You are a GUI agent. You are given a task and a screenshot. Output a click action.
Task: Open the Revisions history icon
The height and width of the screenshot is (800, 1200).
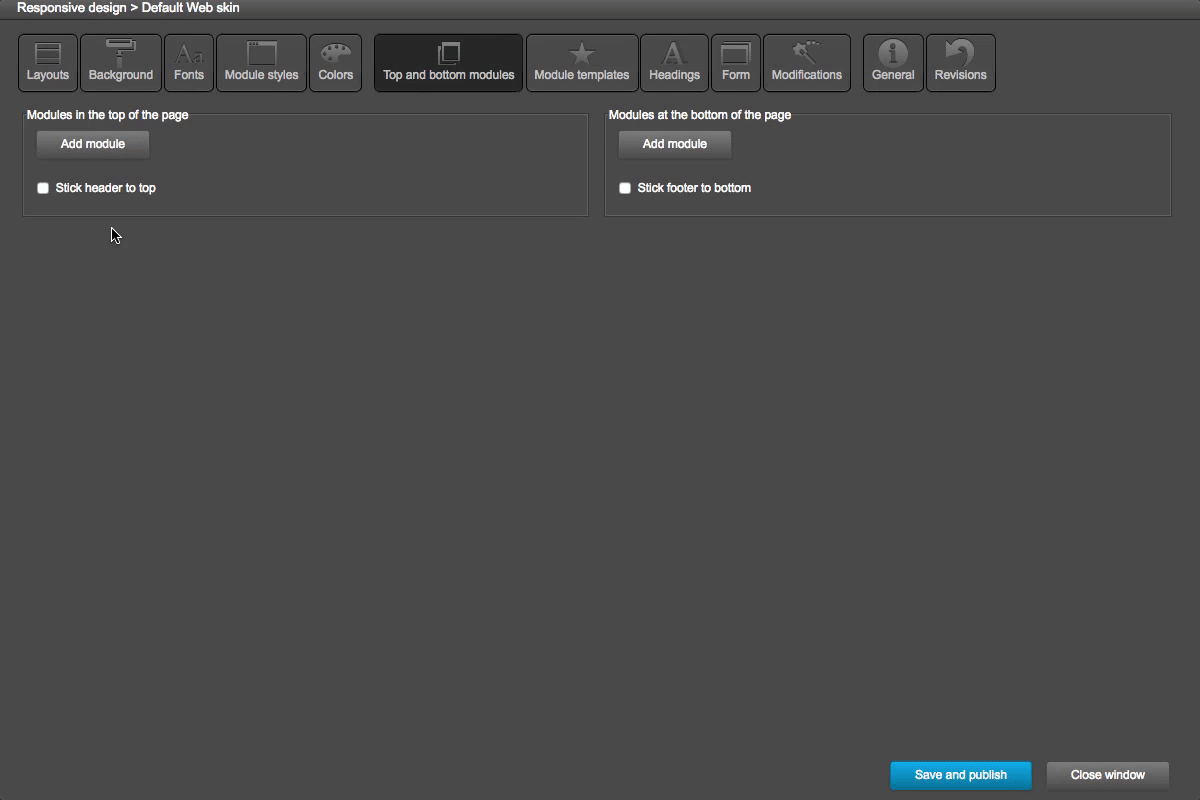(x=960, y=62)
